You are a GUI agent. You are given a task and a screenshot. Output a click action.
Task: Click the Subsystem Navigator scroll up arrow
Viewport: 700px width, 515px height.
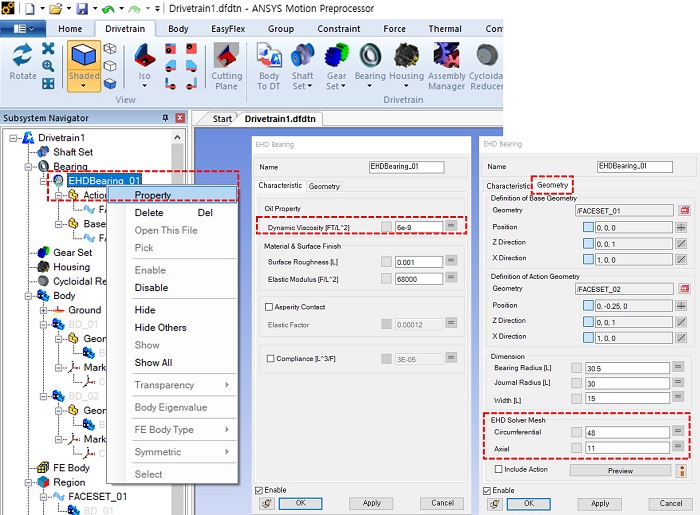[x=177, y=137]
